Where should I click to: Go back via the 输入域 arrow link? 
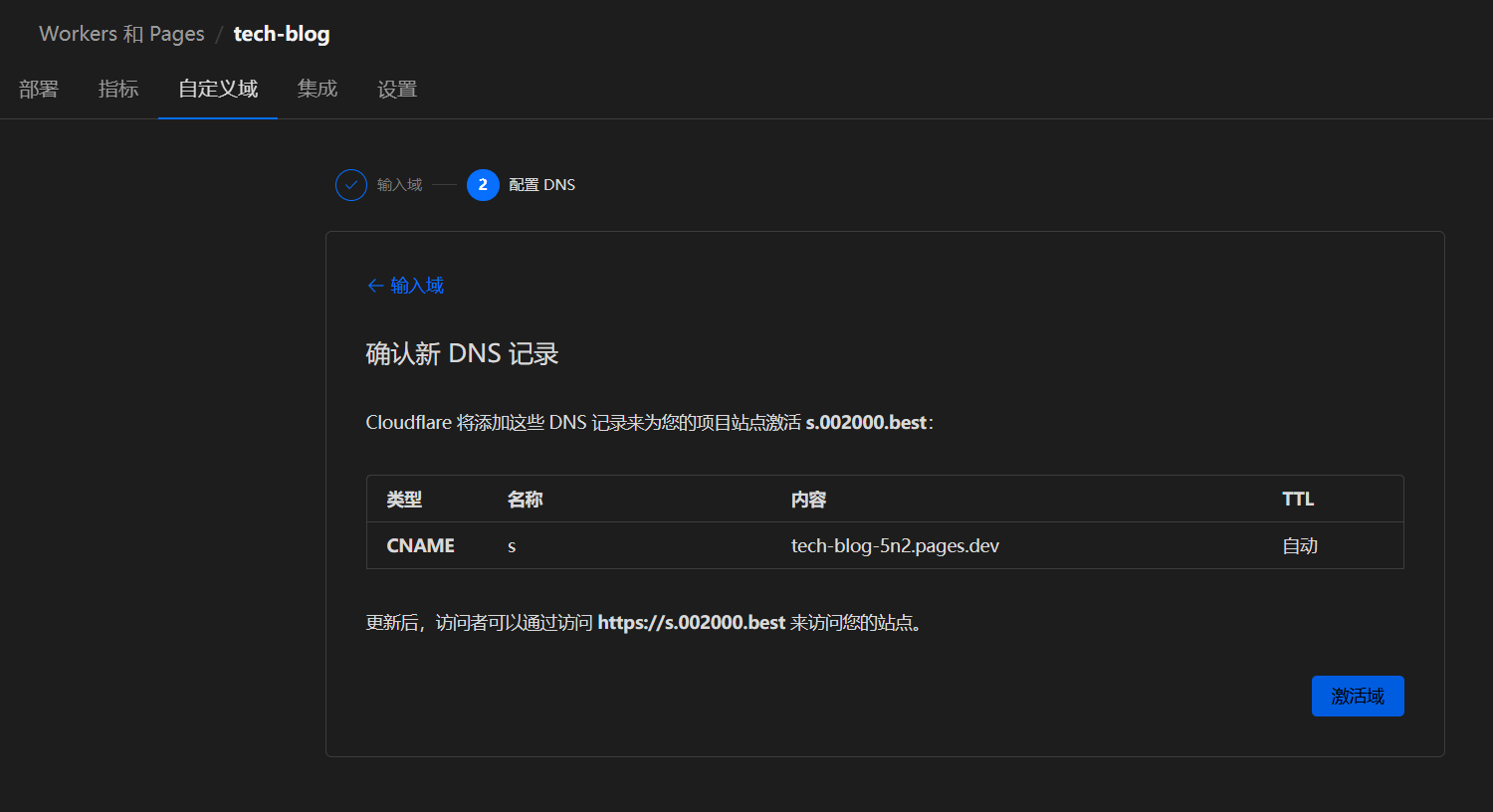pyautogui.click(x=405, y=286)
